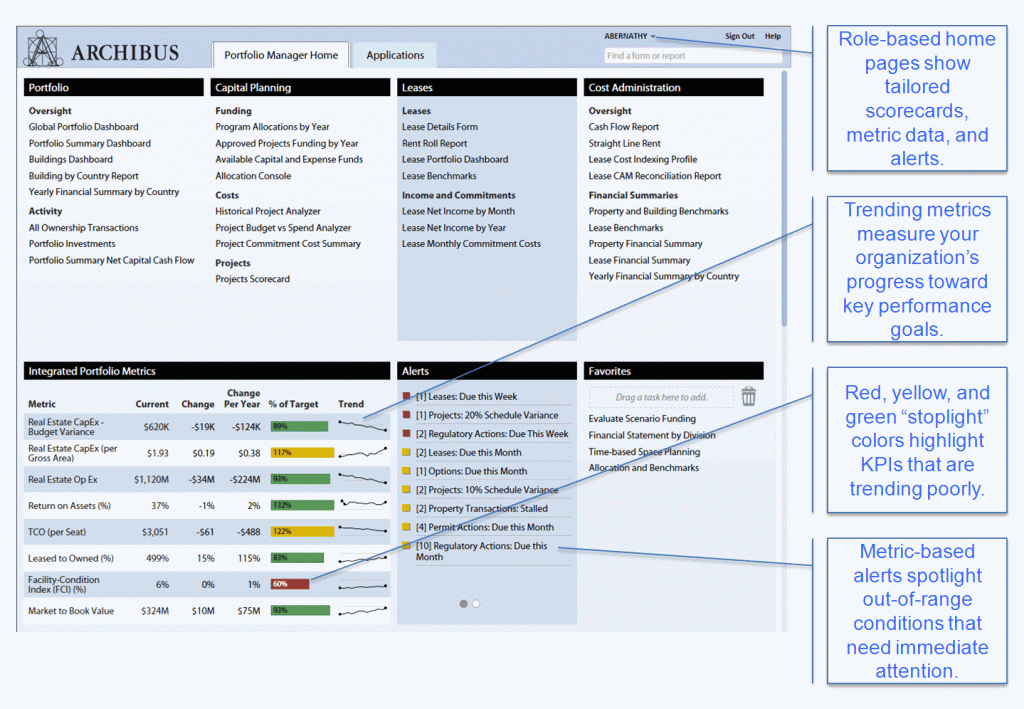Image resolution: width=1024 pixels, height=709 pixels.
Task: Open Lease Net Income by Month
Action: [x=458, y=211]
